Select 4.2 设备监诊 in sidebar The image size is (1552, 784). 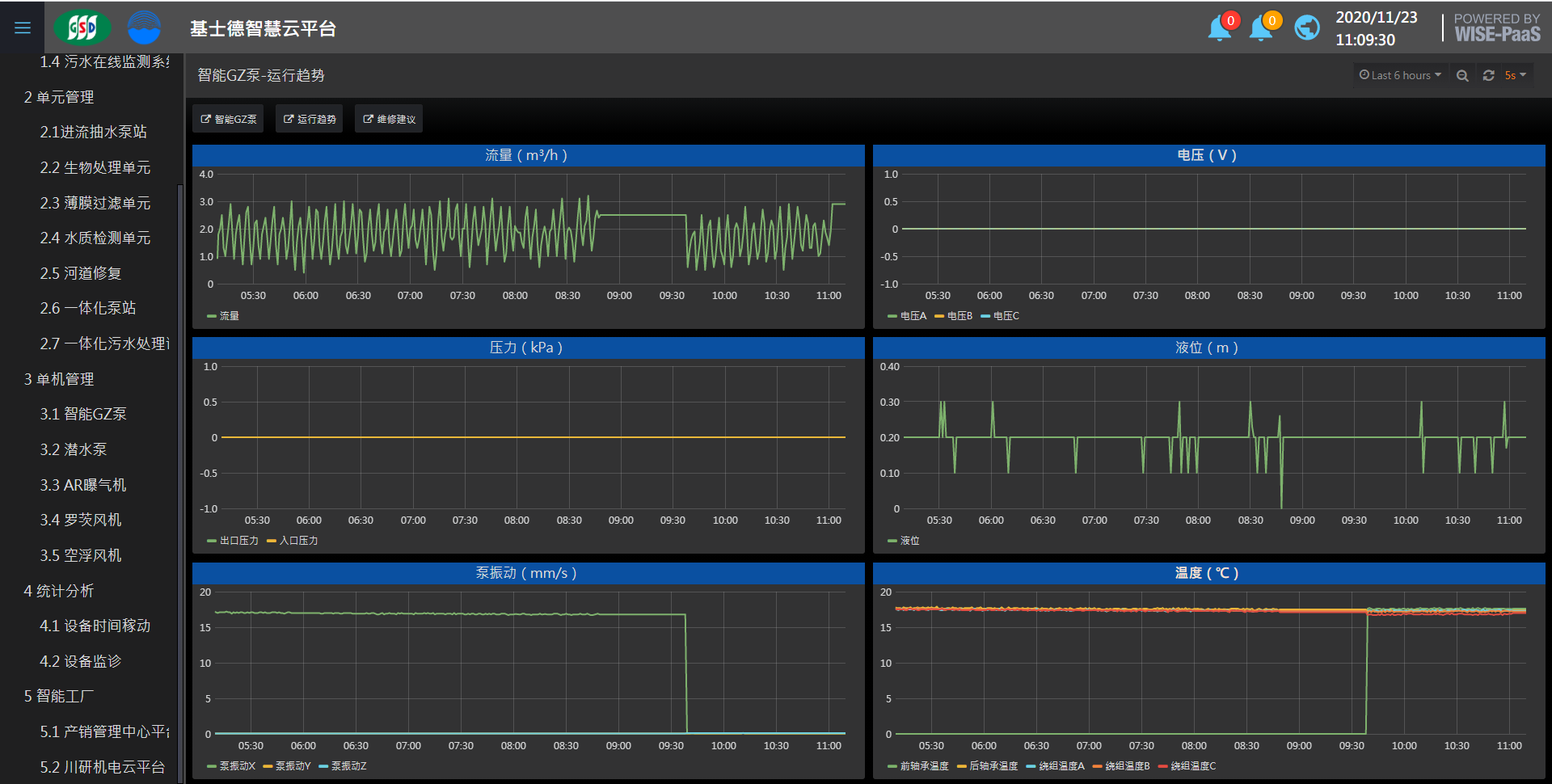[x=81, y=661]
